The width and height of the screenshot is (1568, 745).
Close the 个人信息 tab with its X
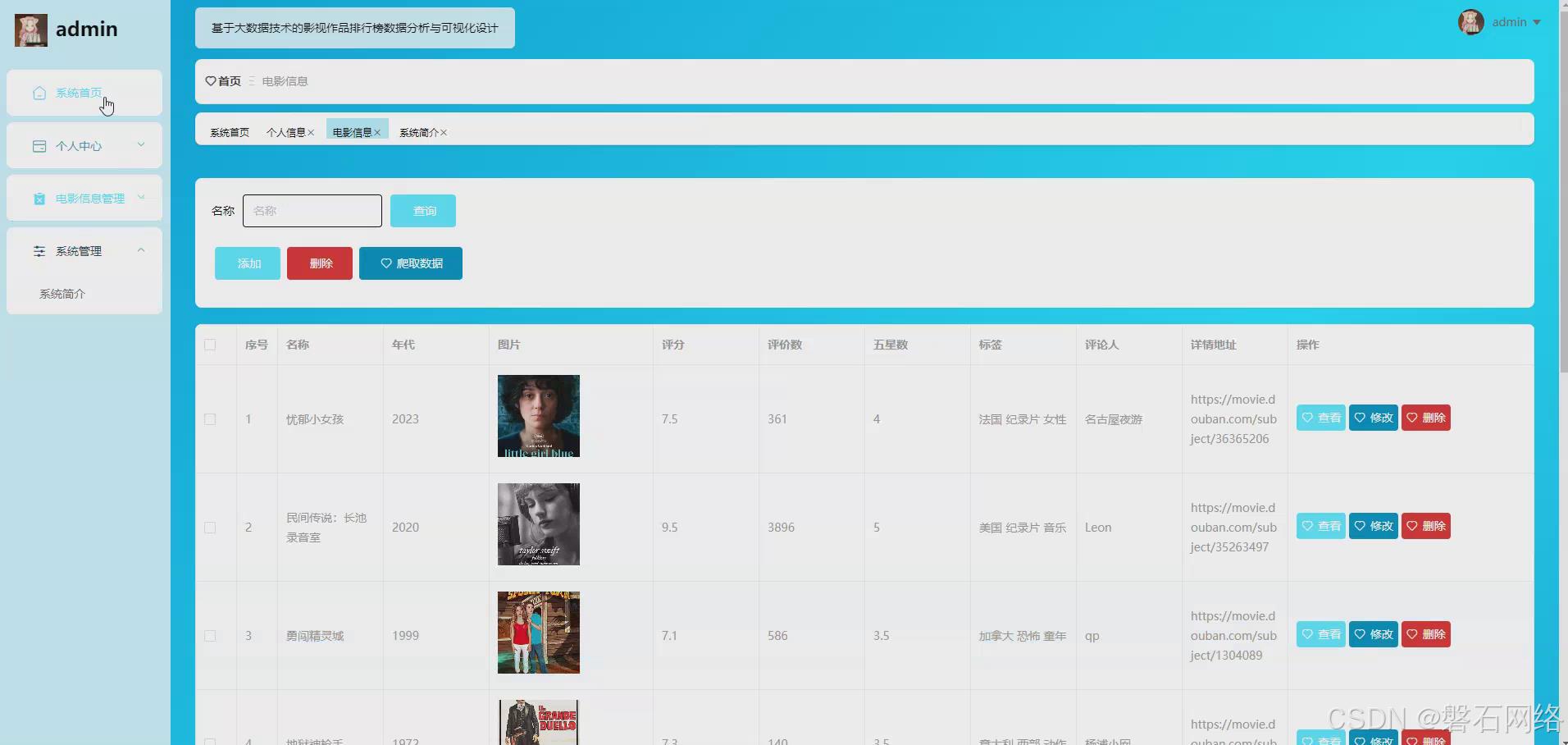[x=311, y=133]
